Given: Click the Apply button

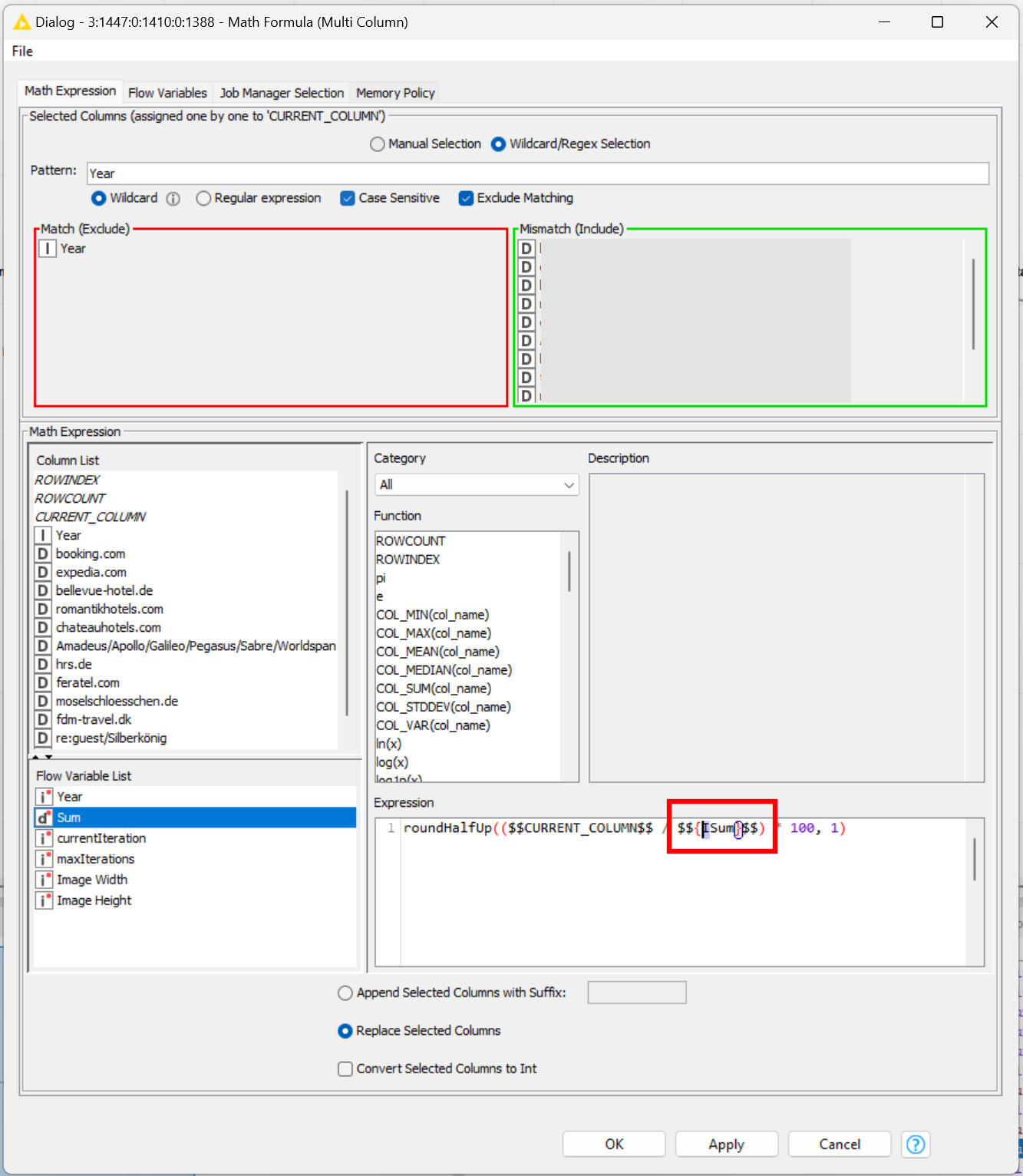Looking at the screenshot, I should tap(727, 1145).
